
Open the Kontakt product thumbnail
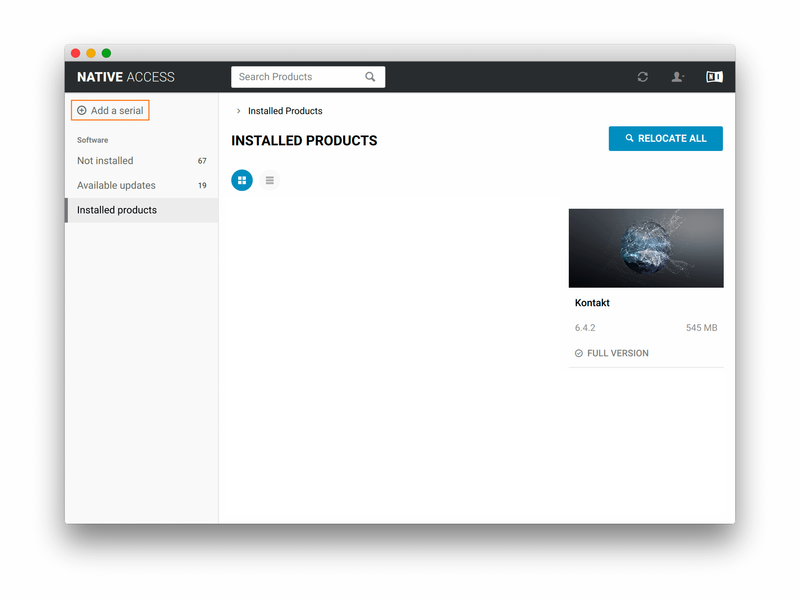click(646, 248)
